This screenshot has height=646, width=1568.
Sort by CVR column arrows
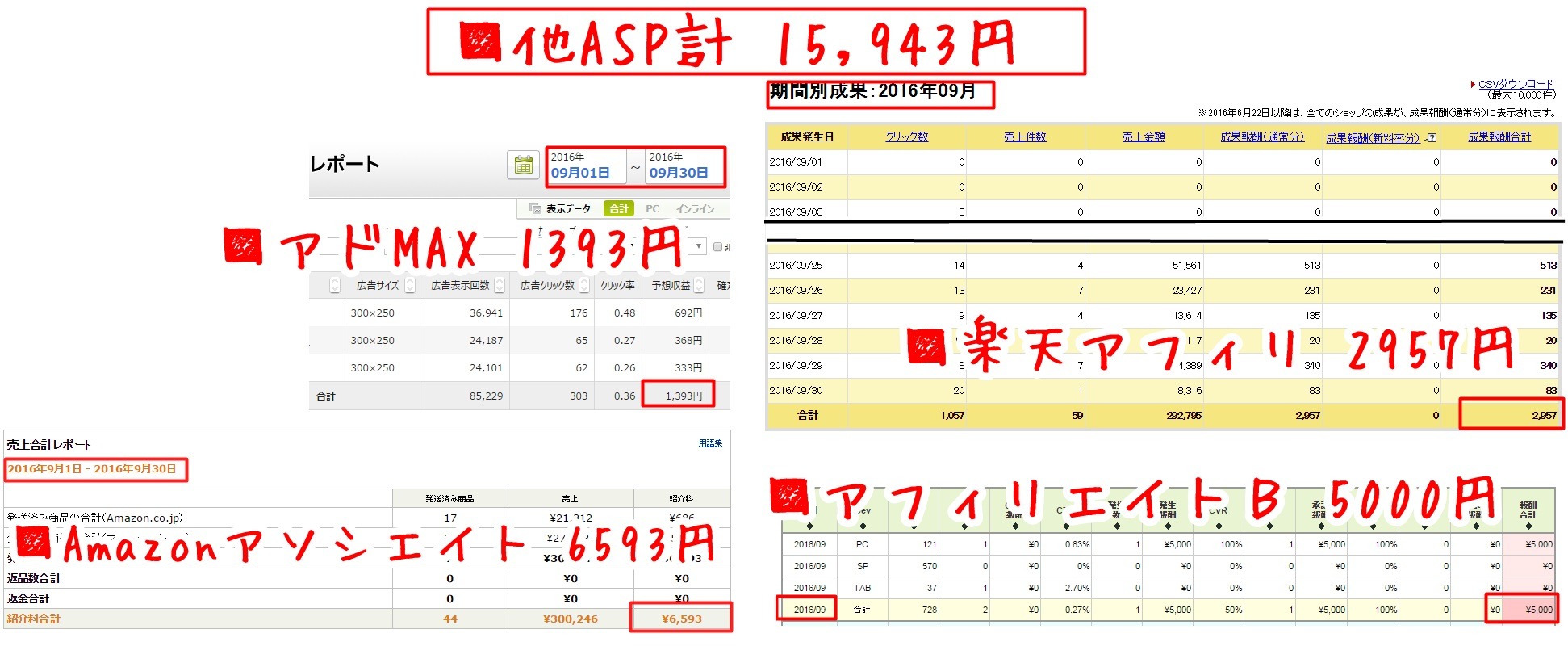(1218, 526)
